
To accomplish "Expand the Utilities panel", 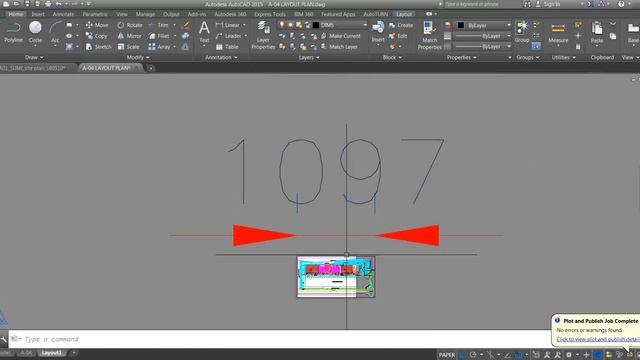I will (564, 58).
